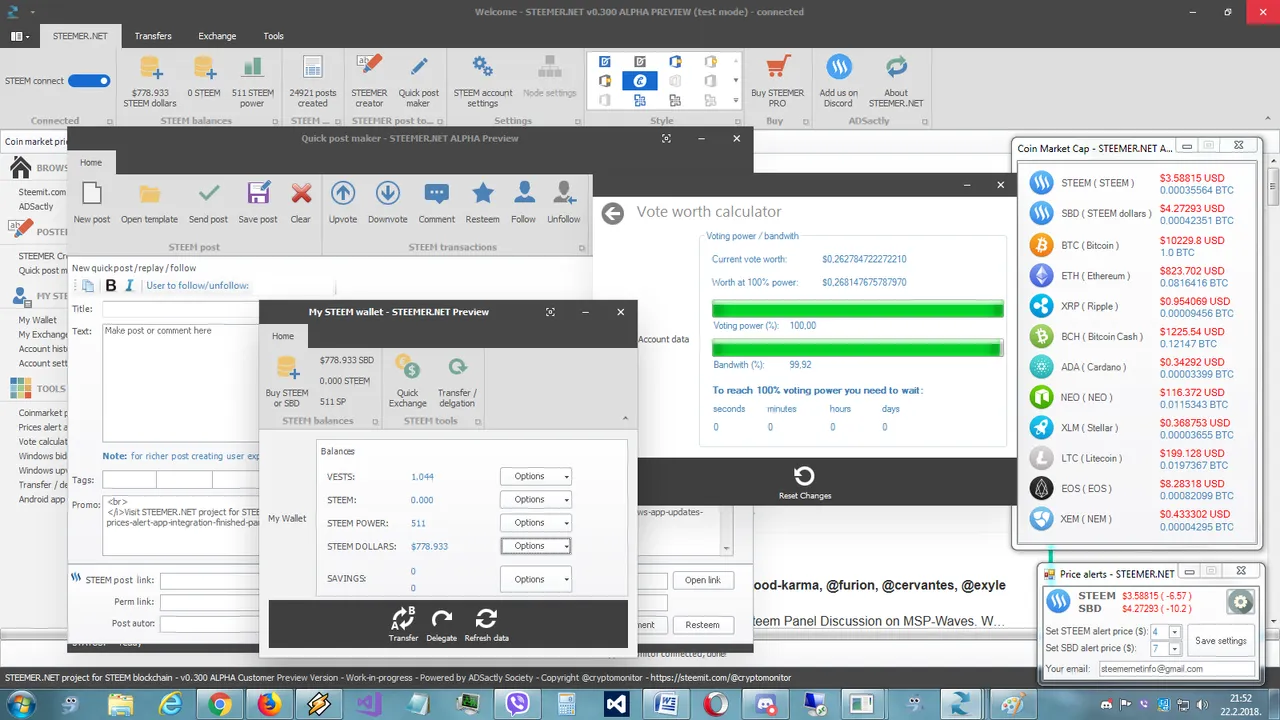Open Quick Exchange in wallet window
Image resolution: width=1280 pixels, height=720 pixels.
coord(408,381)
